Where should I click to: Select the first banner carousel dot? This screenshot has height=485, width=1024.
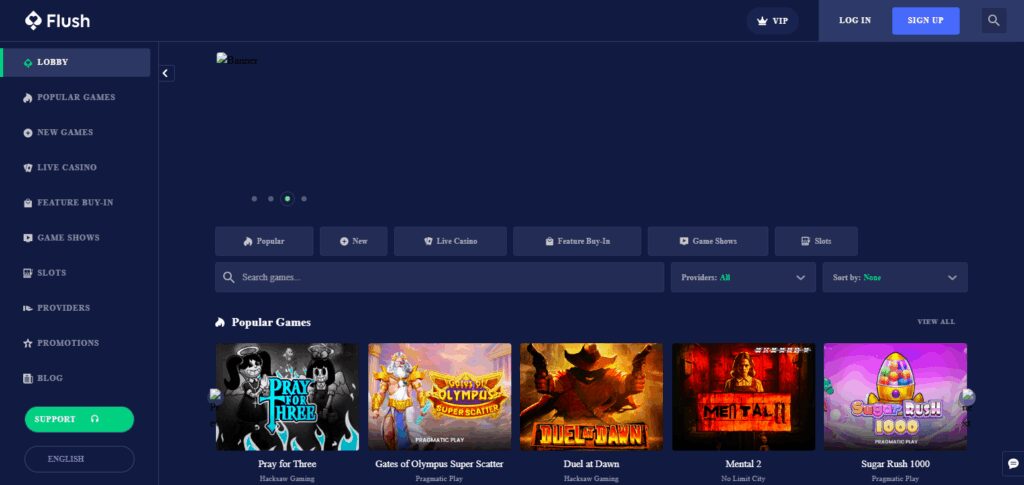point(254,198)
